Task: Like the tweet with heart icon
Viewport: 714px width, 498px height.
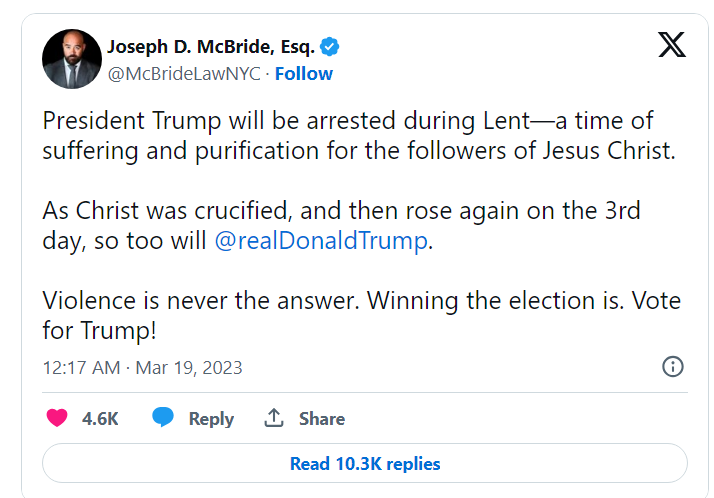Action: coord(58,418)
